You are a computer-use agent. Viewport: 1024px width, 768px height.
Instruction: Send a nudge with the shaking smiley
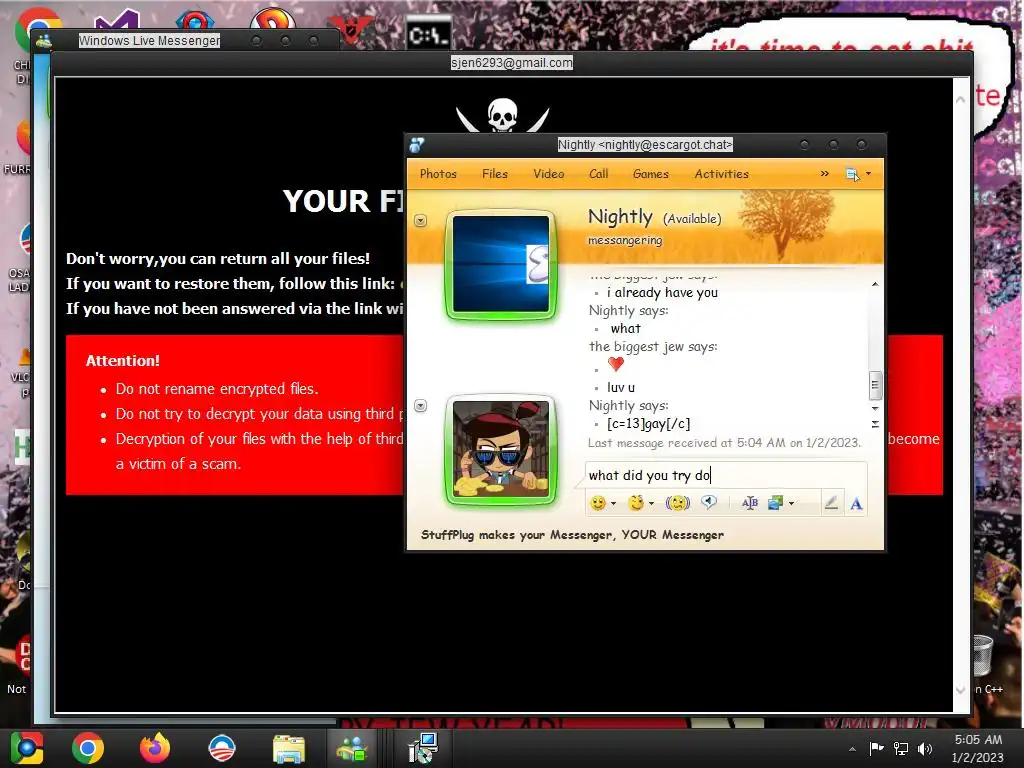coord(677,503)
